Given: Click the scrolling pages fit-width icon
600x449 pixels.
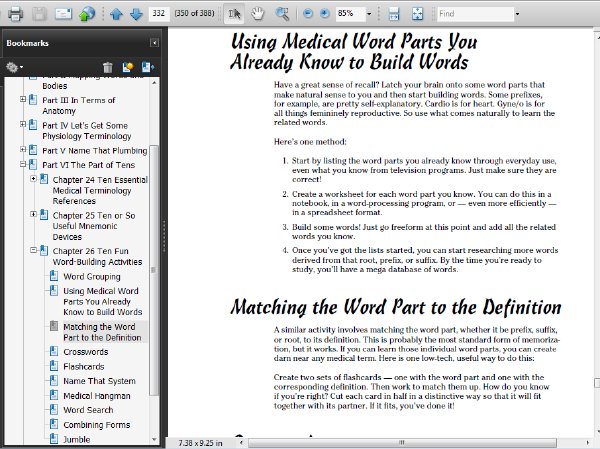Looking at the screenshot, I should tap(394, 14).
